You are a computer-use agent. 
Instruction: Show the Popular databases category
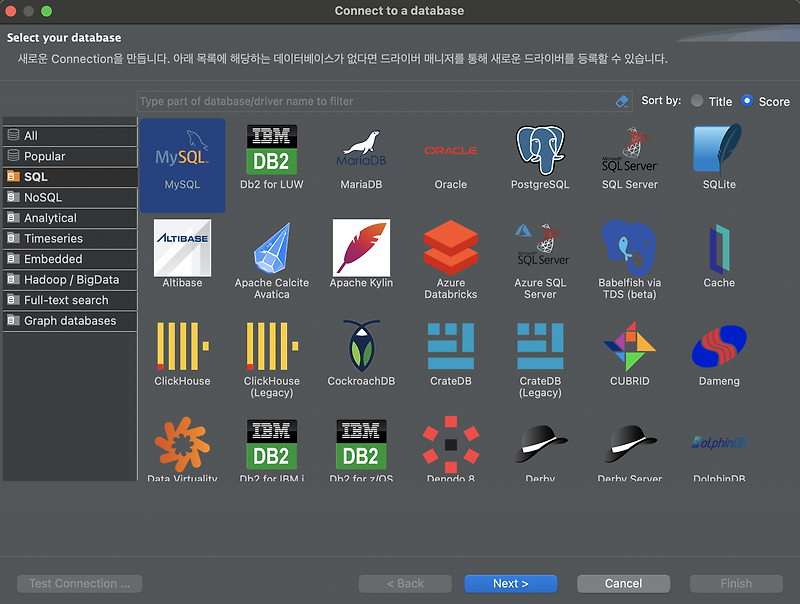(x=70, y=156)
